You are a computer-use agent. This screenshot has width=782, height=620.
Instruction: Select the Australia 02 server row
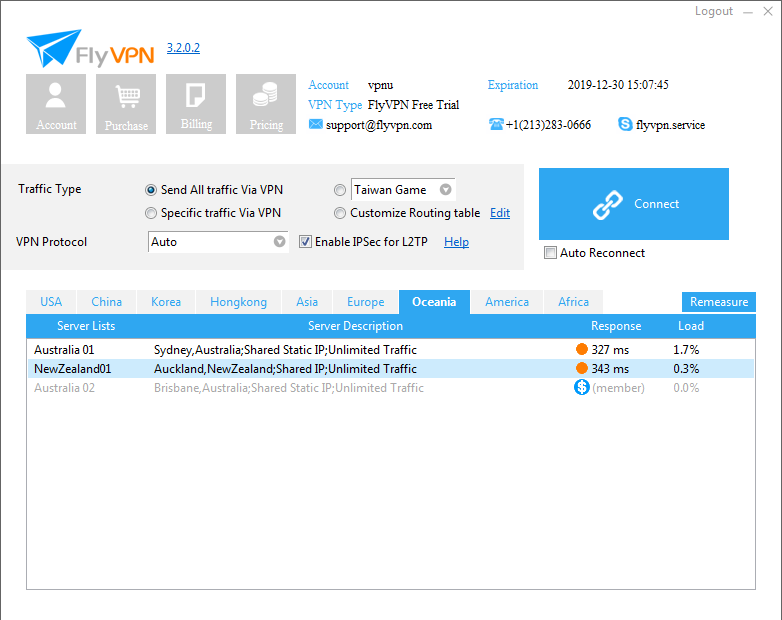coord(391,388)
